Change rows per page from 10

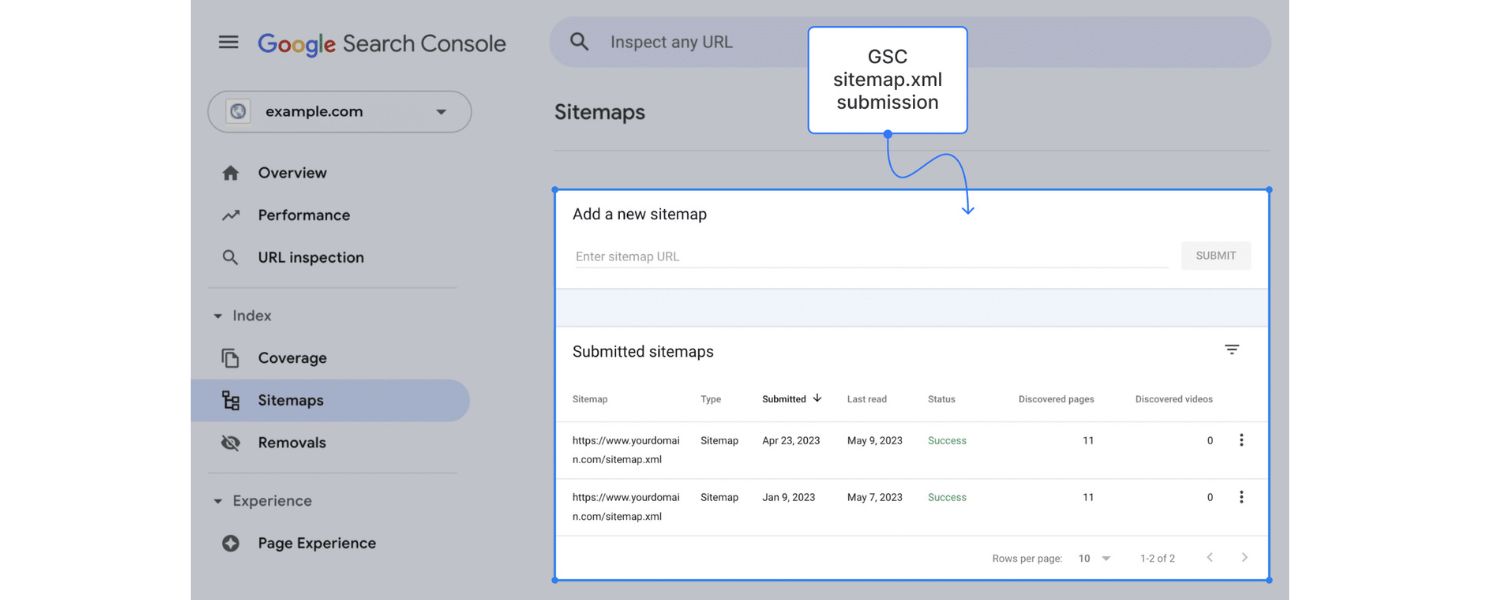point(1092,558)
